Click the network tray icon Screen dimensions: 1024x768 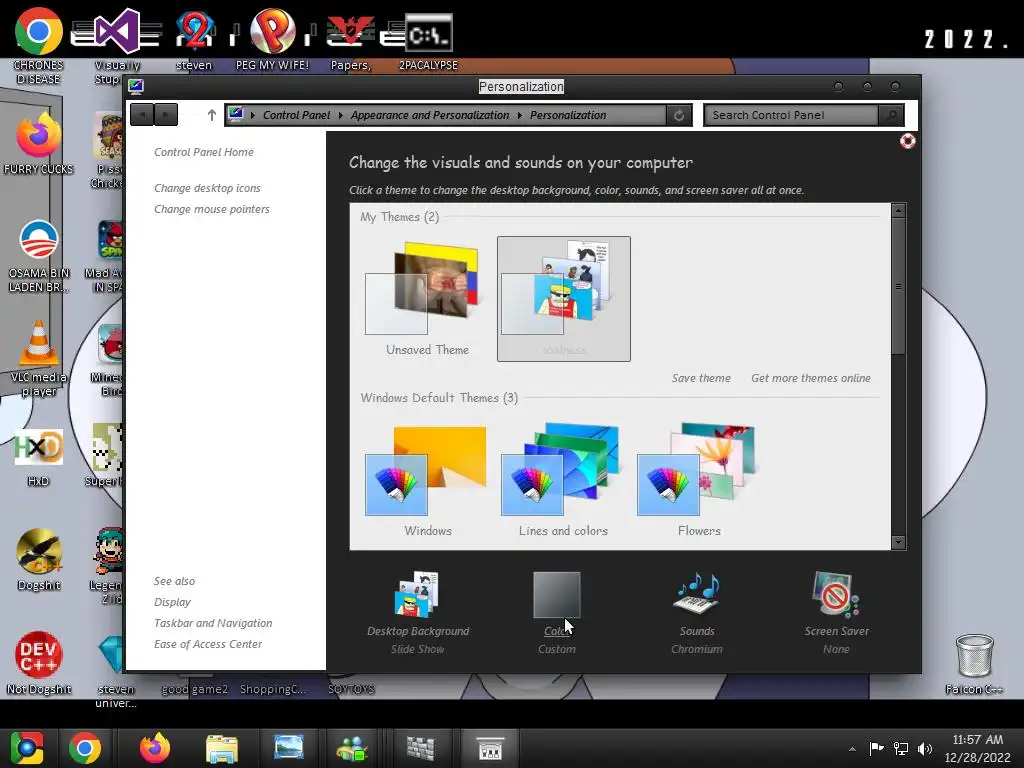(901, 748)
